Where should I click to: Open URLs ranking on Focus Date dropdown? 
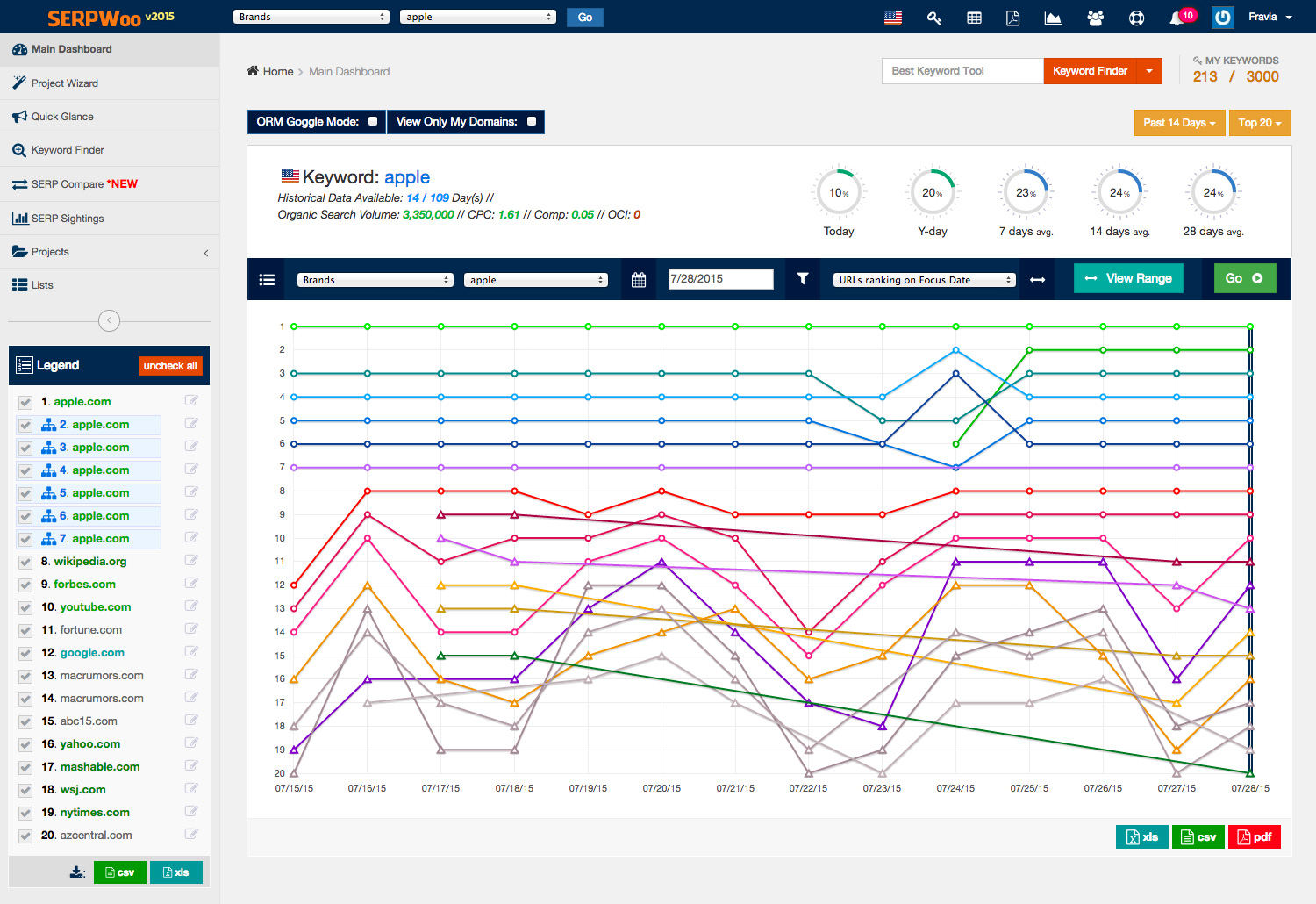(924, 280)
